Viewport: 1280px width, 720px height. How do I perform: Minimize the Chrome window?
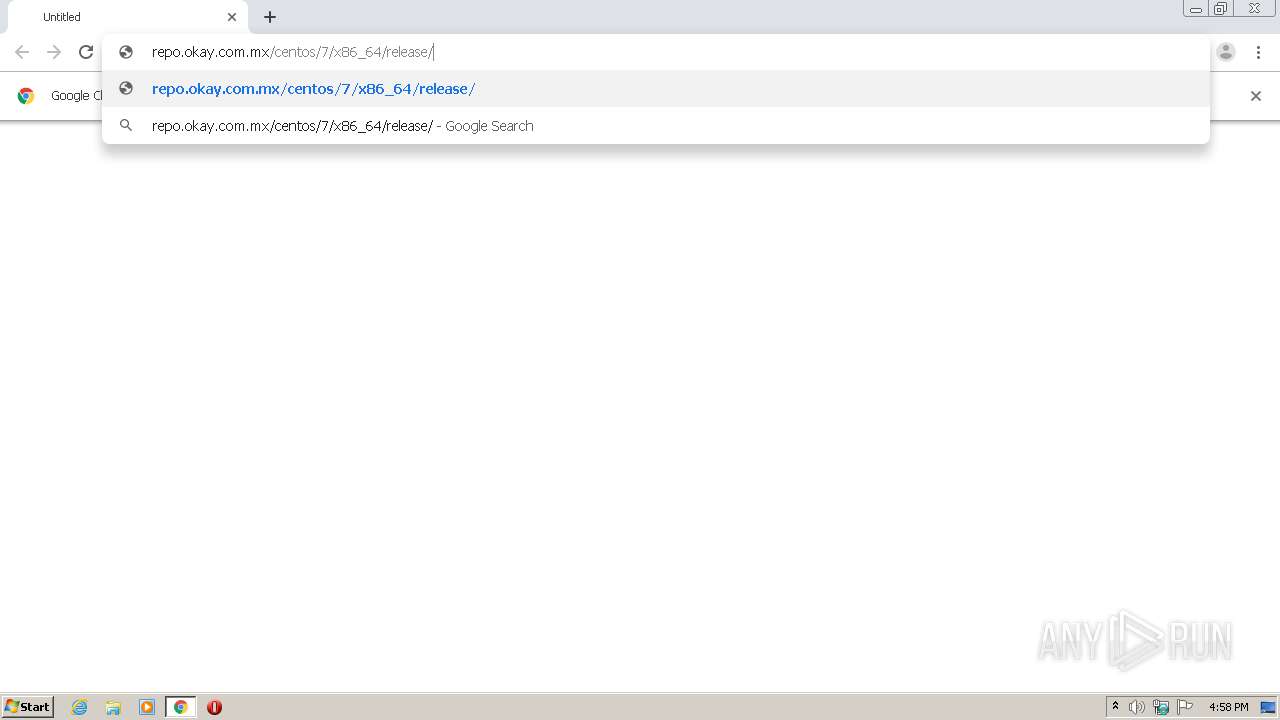1196,9
